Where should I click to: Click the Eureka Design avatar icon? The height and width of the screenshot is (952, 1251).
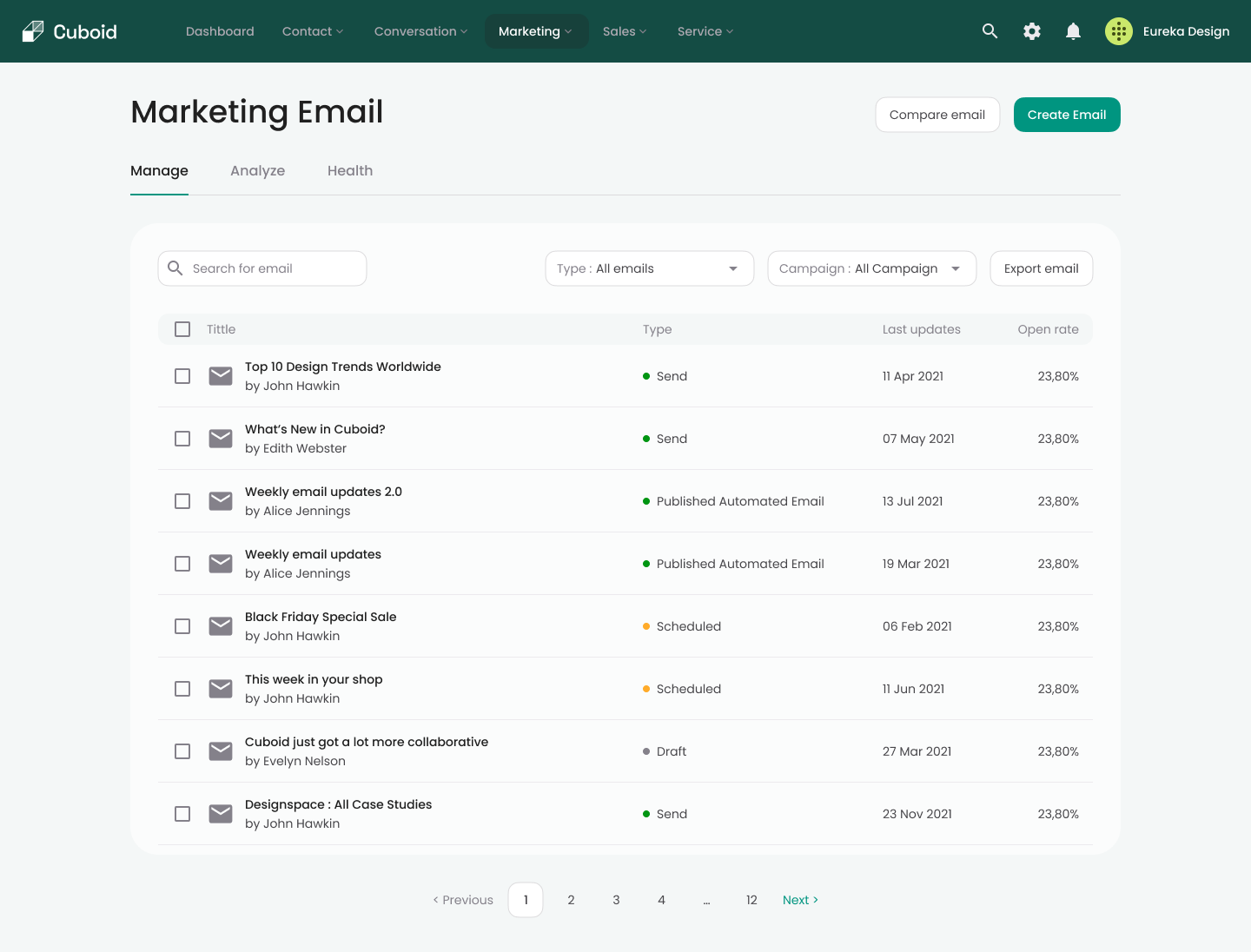[x=1118, y=30]
